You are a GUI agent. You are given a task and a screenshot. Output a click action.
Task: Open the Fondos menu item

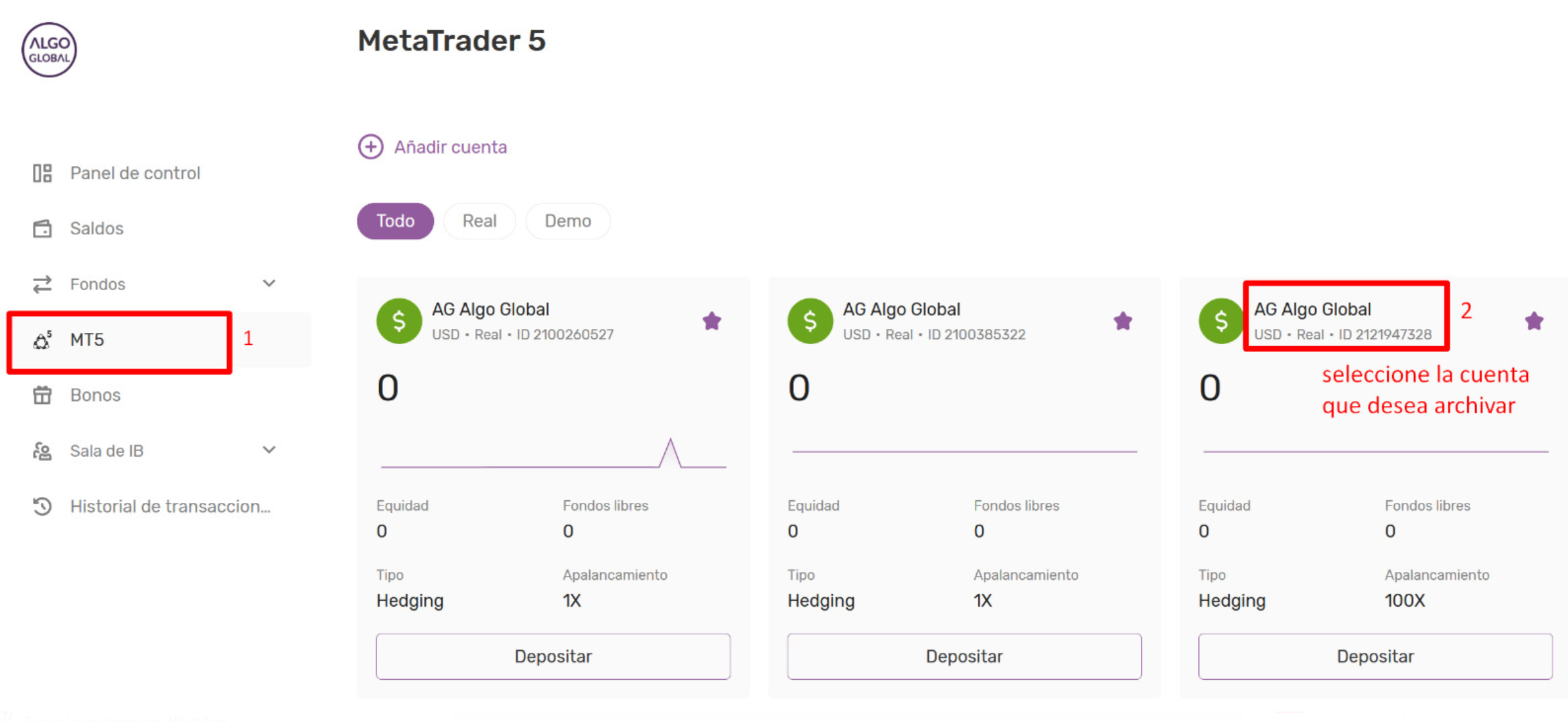click(x=97, y=284)
